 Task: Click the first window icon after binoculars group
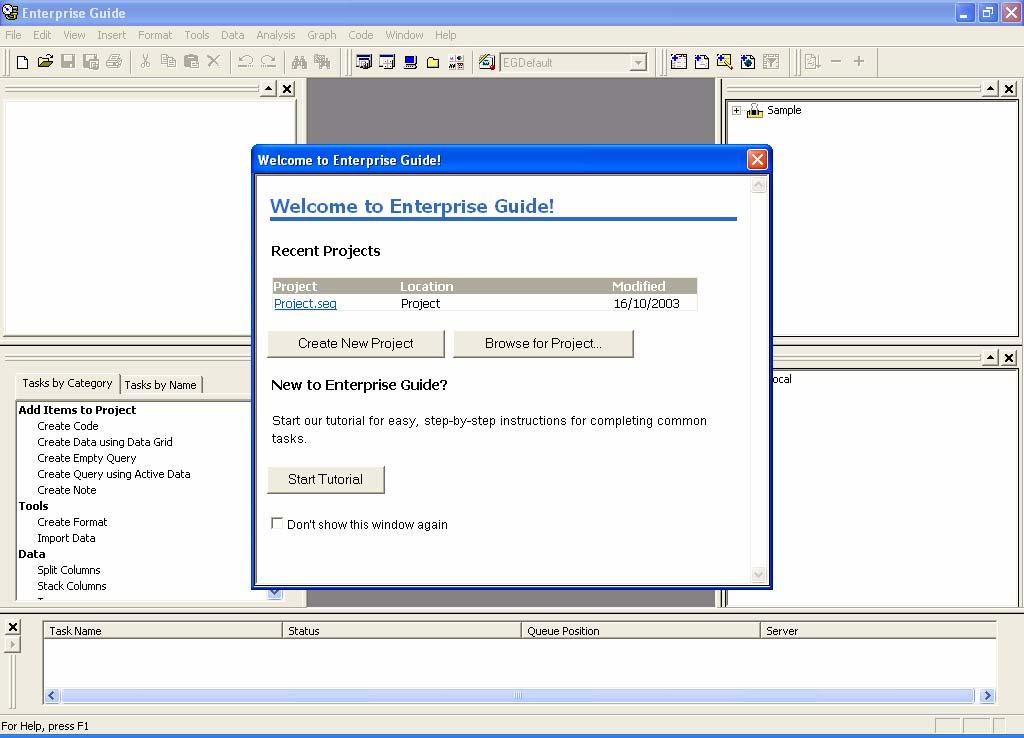[364, 62]
